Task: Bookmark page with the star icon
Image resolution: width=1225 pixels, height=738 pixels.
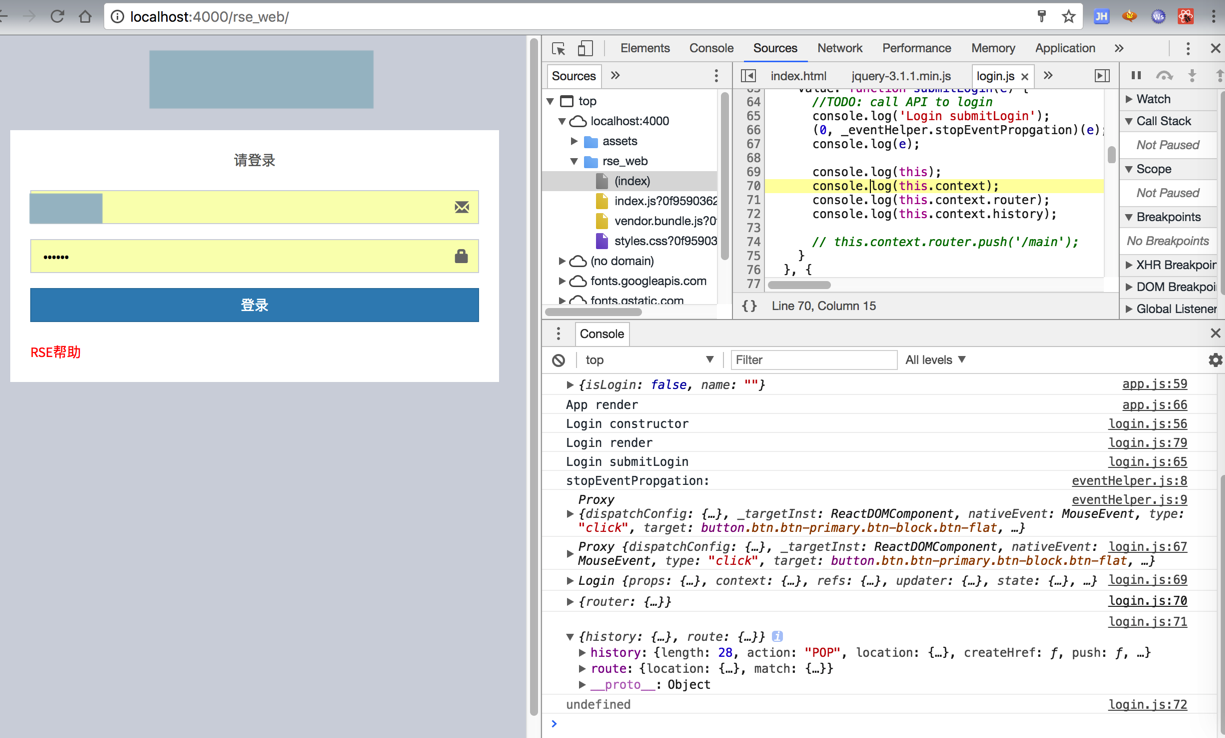Action: (1069, 16)
